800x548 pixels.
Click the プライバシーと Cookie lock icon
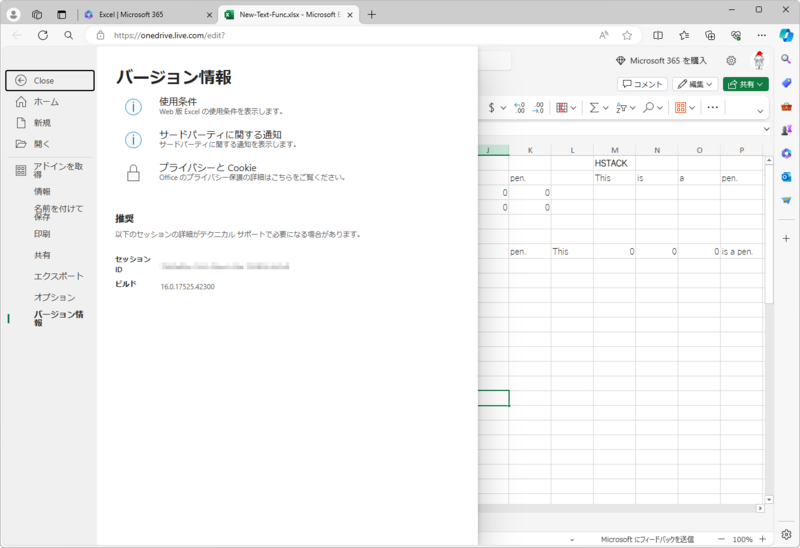pos(133,172)
